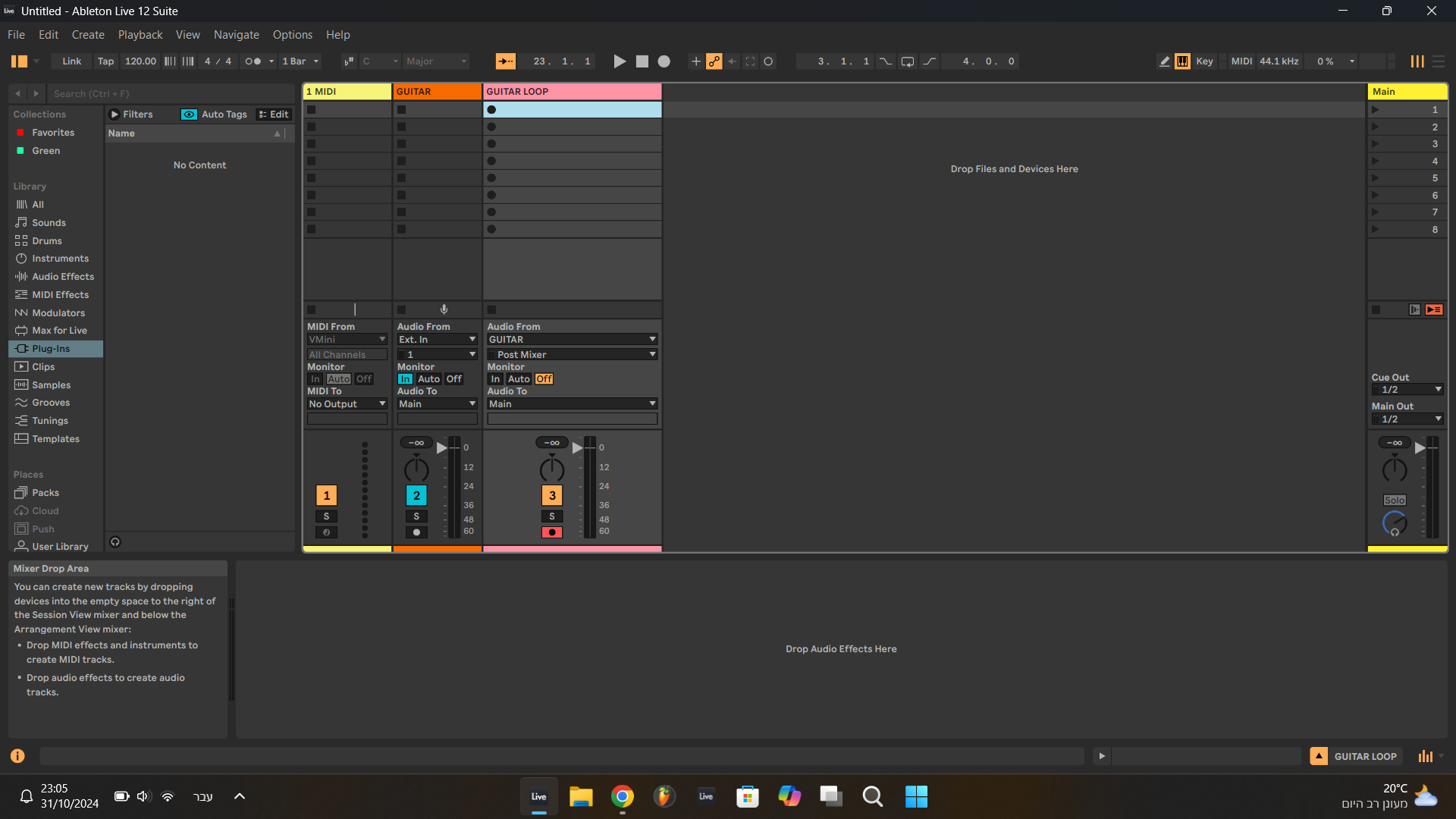Open Packs under Places
The height and width of the screenshot is (819, 1456).
45,493
